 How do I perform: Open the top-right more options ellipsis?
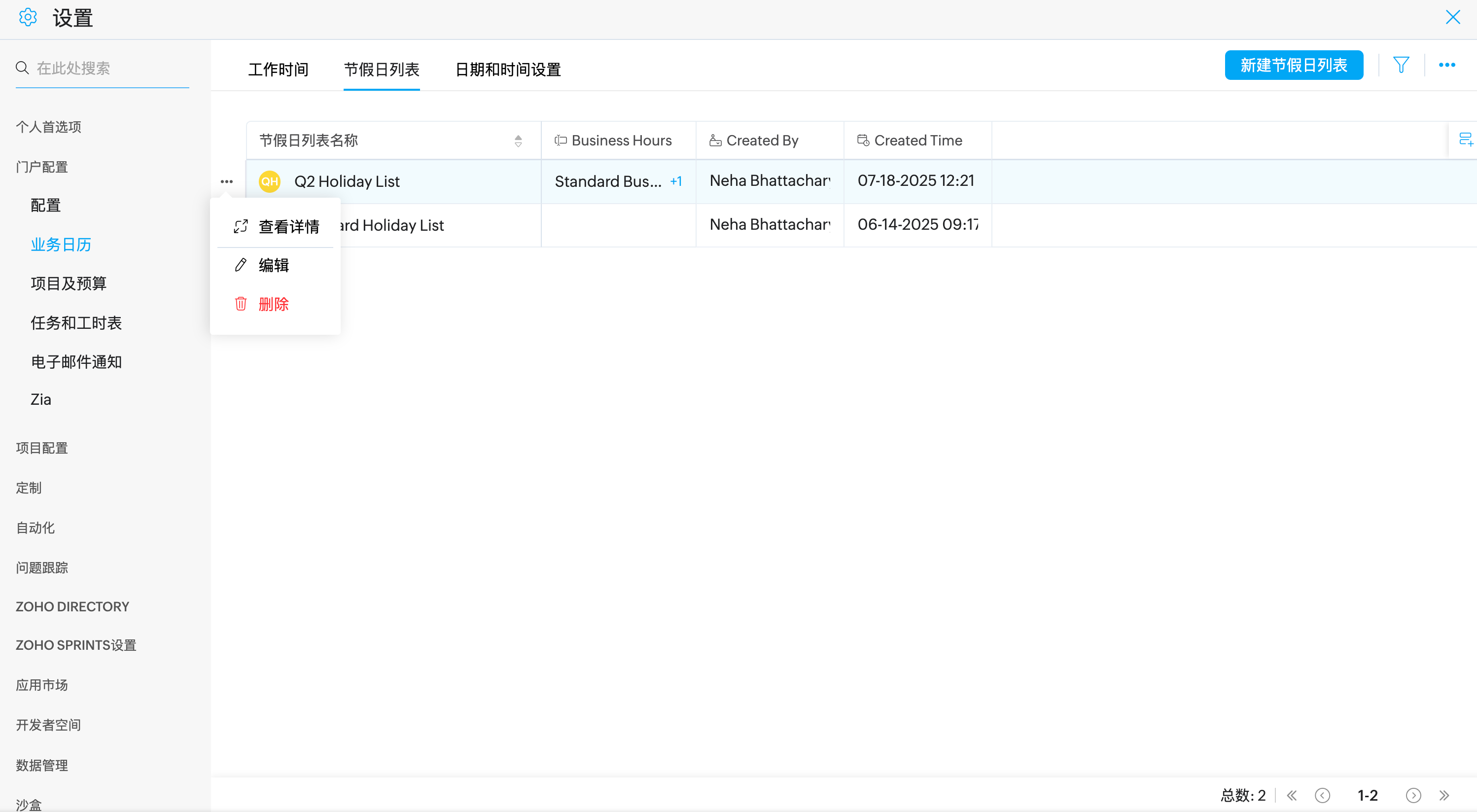pos(1446,66)
